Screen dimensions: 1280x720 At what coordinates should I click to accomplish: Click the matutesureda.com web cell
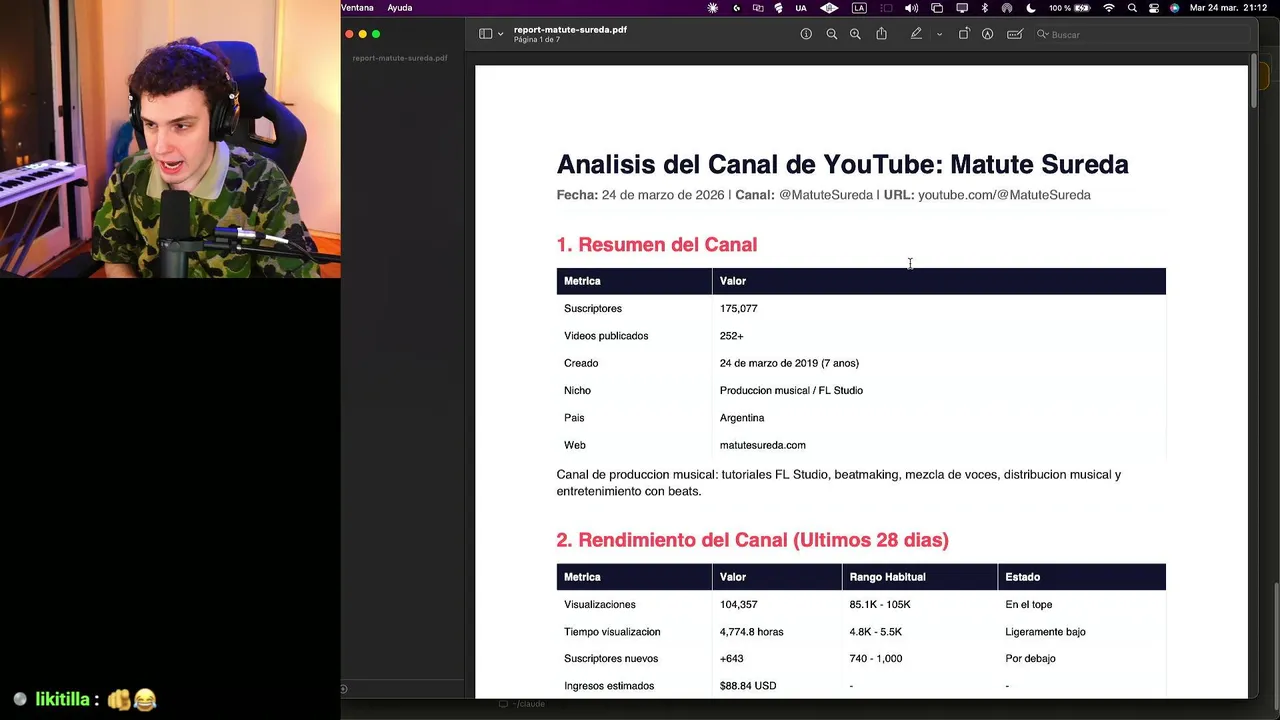tap(762, 445)
